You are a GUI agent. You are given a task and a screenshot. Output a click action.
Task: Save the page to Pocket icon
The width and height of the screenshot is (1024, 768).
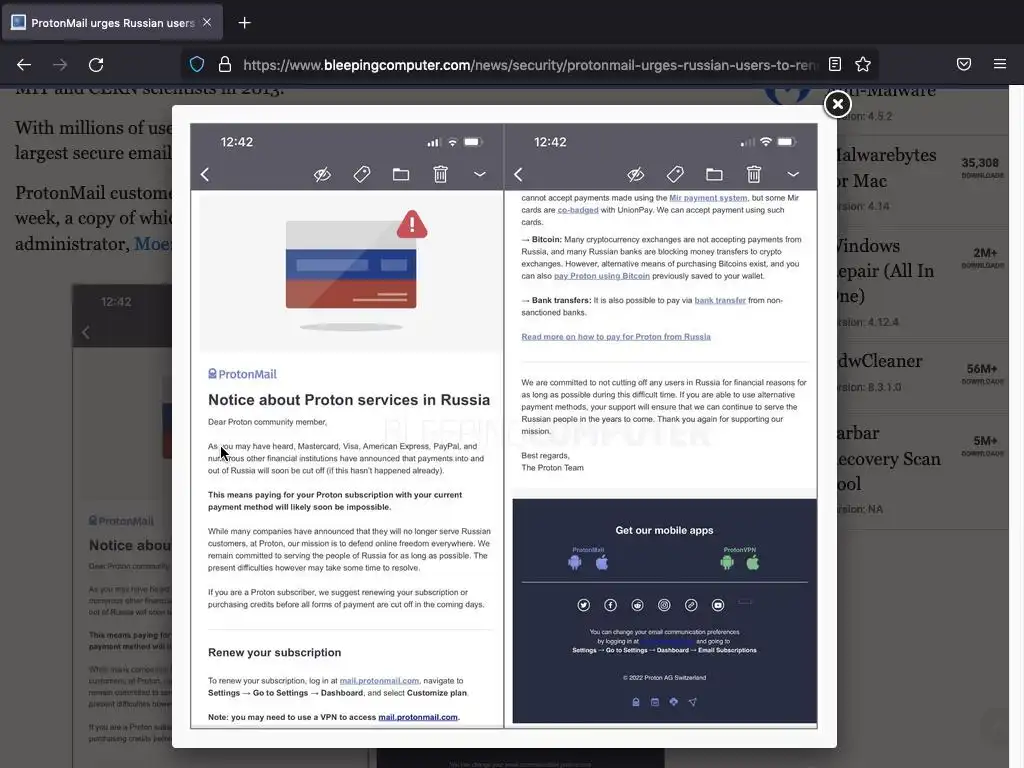[x=964, y=64]
